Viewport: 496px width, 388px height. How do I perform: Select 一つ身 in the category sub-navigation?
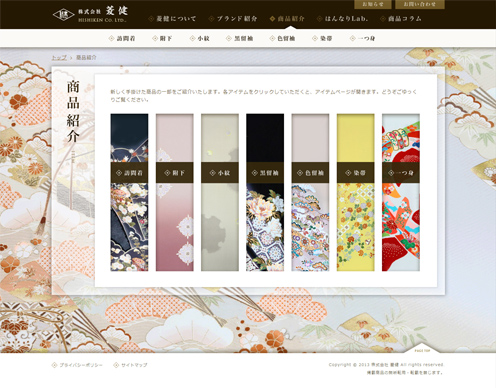[x=362, y=38]
